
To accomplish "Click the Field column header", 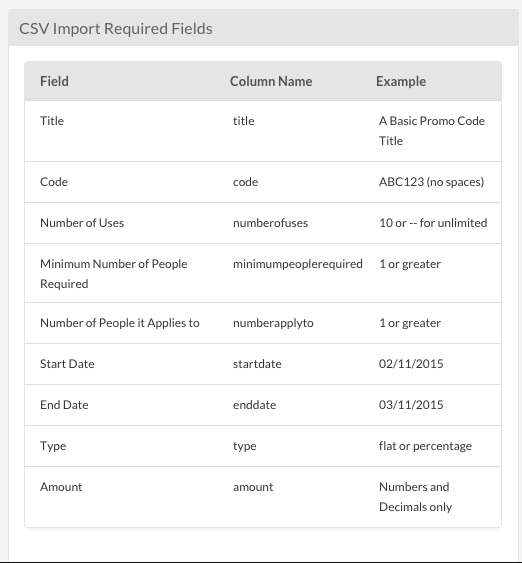I will (54, 82).
